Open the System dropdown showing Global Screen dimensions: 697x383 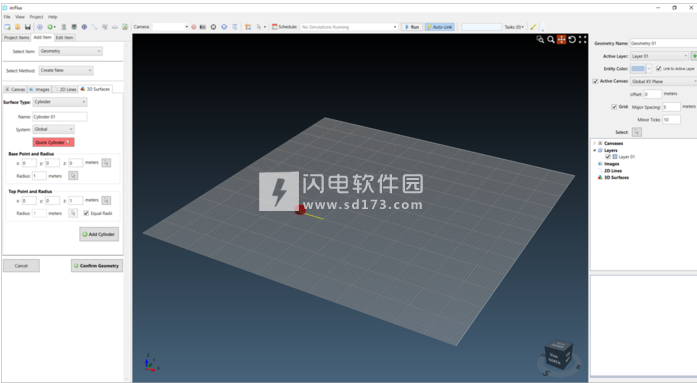[x=53, y=129]
